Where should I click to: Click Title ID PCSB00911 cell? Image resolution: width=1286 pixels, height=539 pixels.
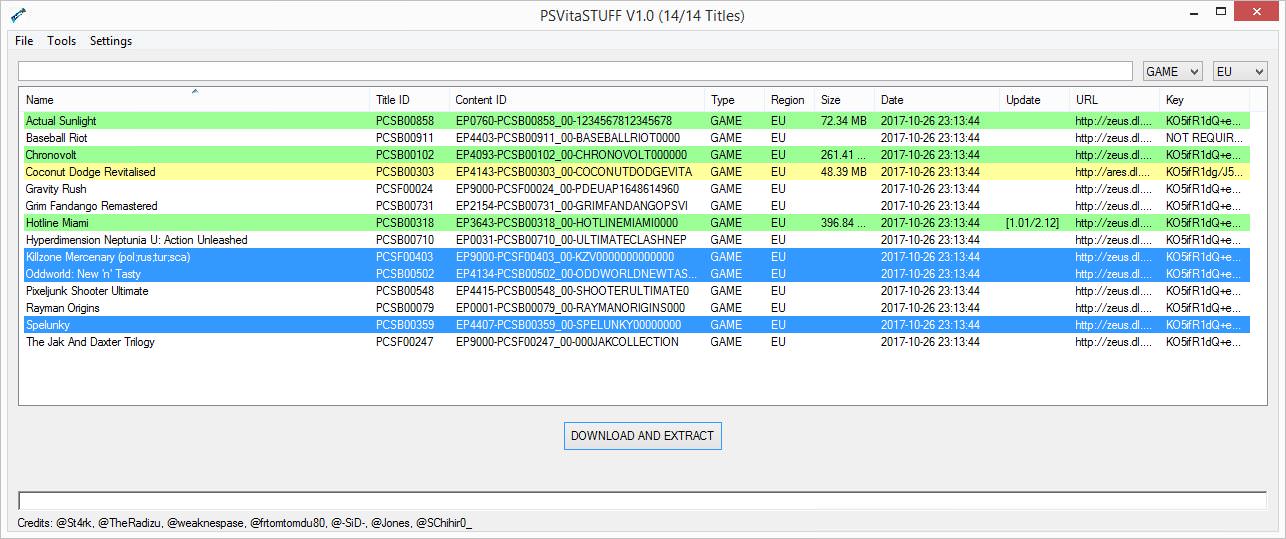click(405, 138)
